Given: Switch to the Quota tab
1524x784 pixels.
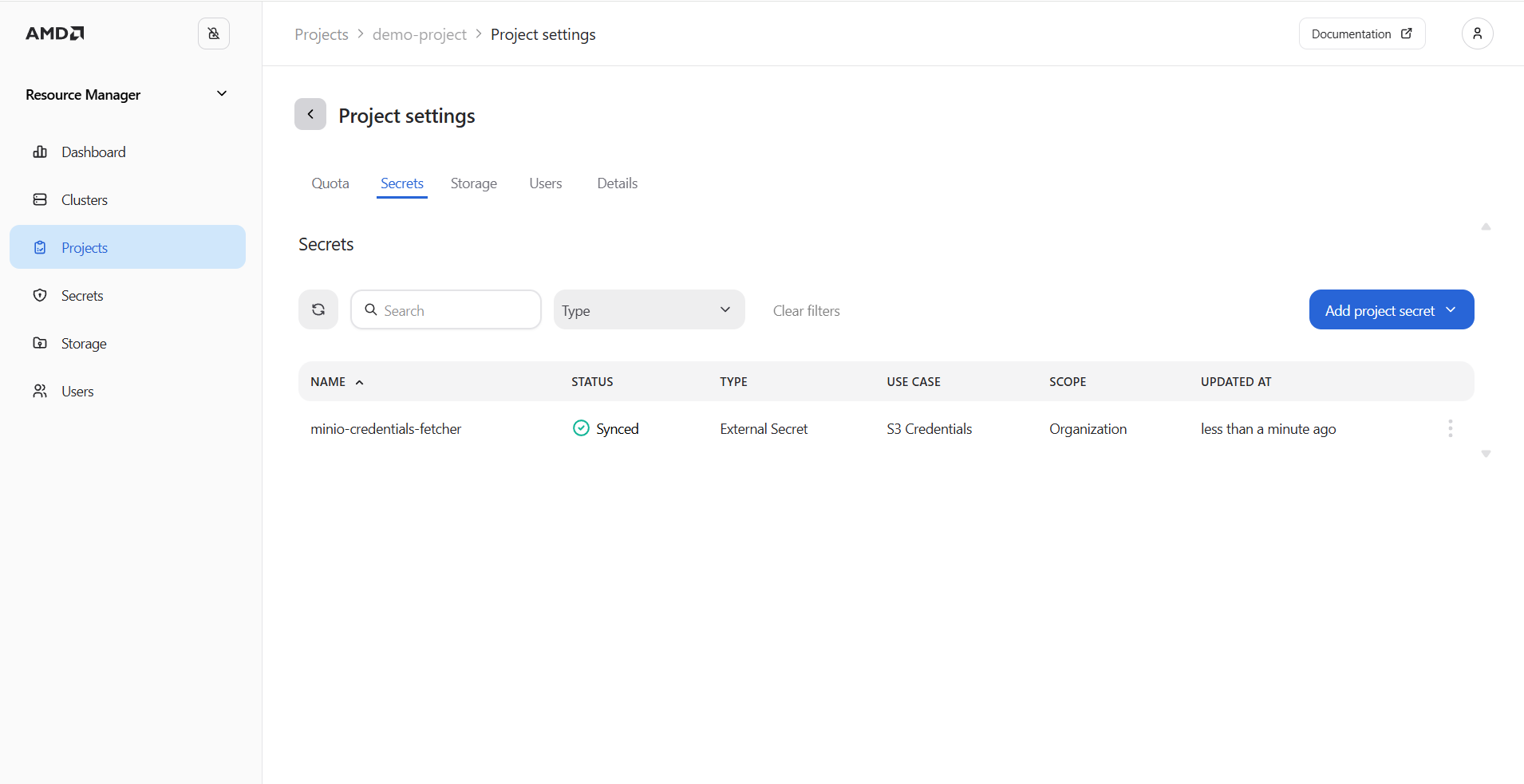Looking at the screenshot, I should [330, 183].
